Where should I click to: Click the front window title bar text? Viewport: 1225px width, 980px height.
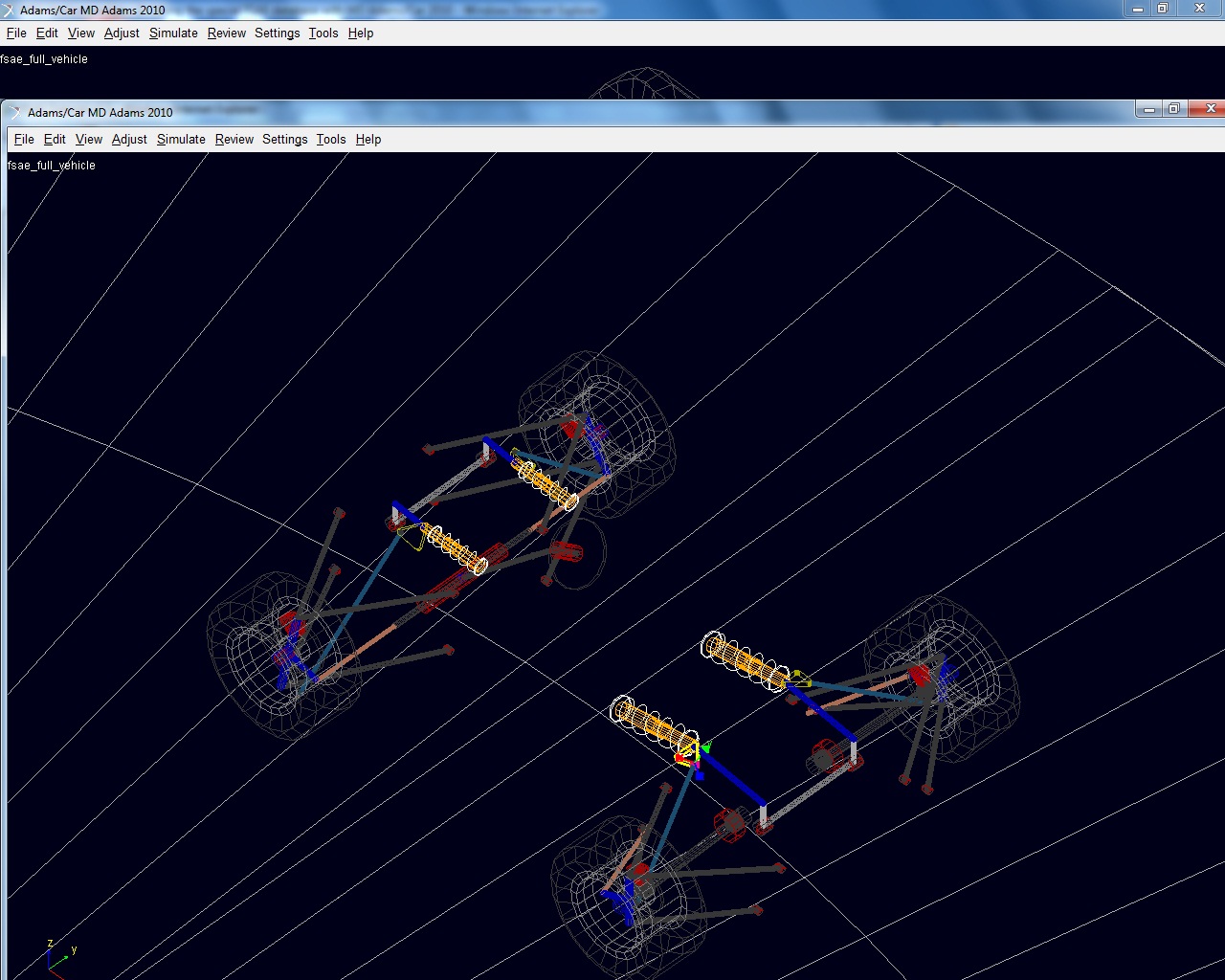pyautogui.click(x=100, y=113)
